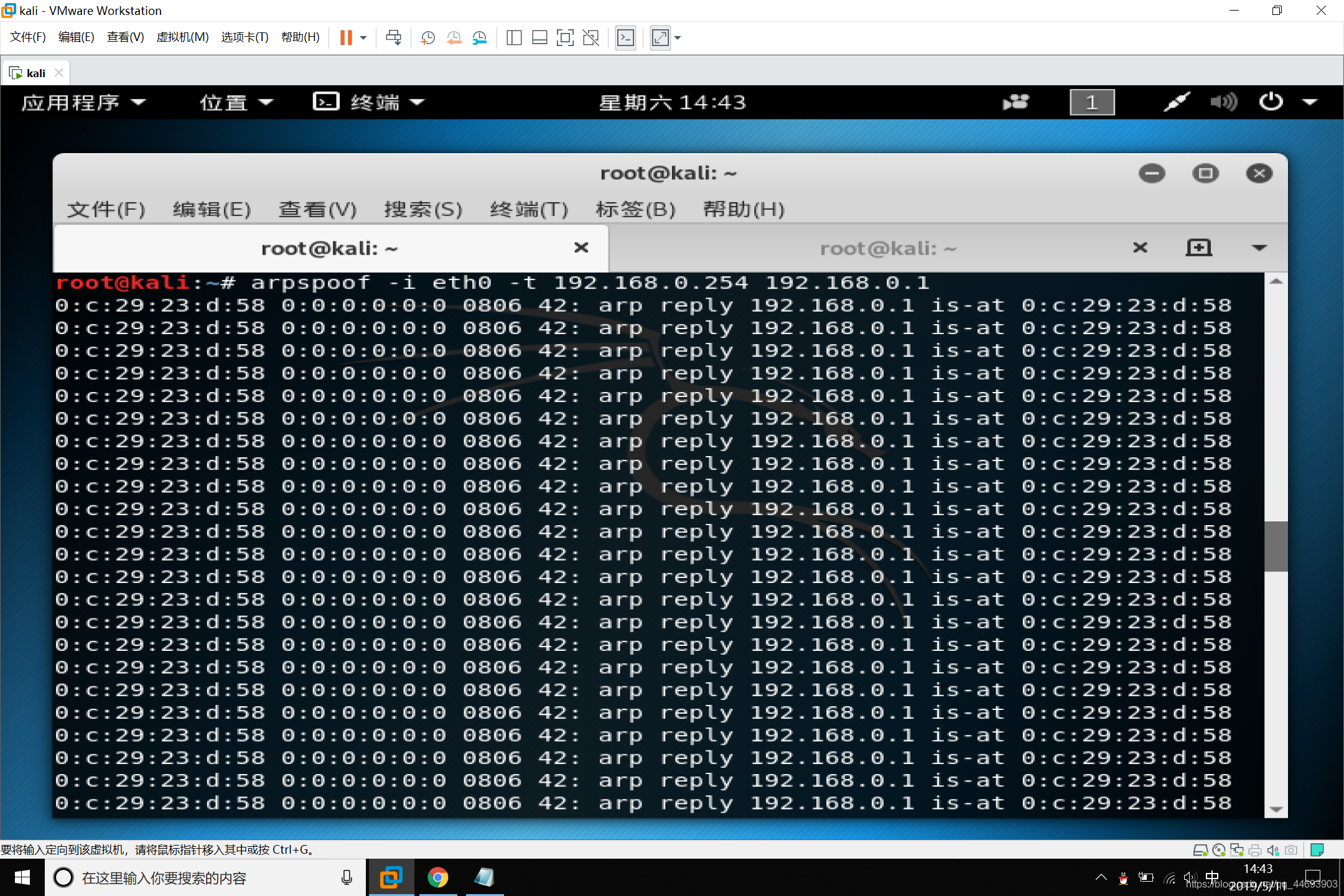The height and width of the screenshot is (896, 1344).
Task: Expand the terminal tab list dropdown arrow
Action: pyautogui.click(x=1259, y=248)
